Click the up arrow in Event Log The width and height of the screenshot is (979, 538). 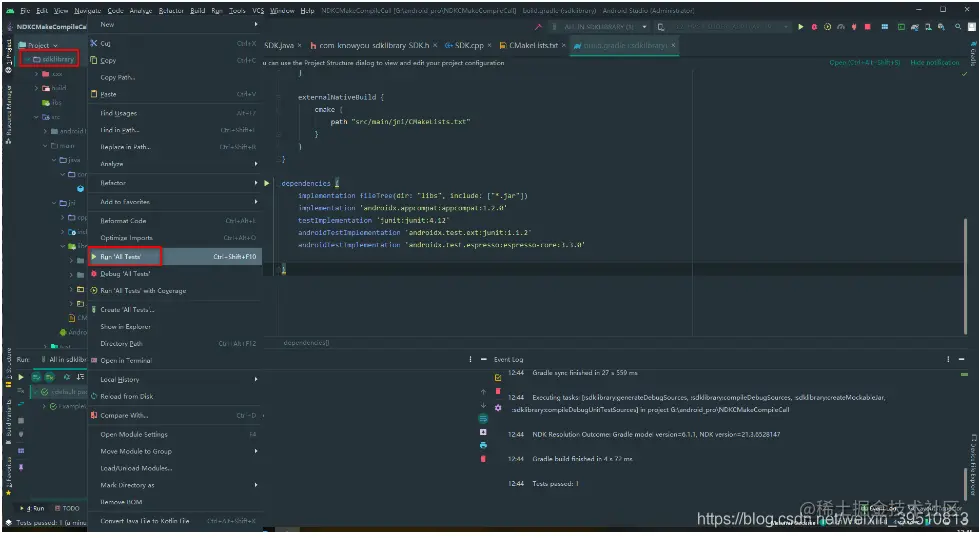pos(483,392)
